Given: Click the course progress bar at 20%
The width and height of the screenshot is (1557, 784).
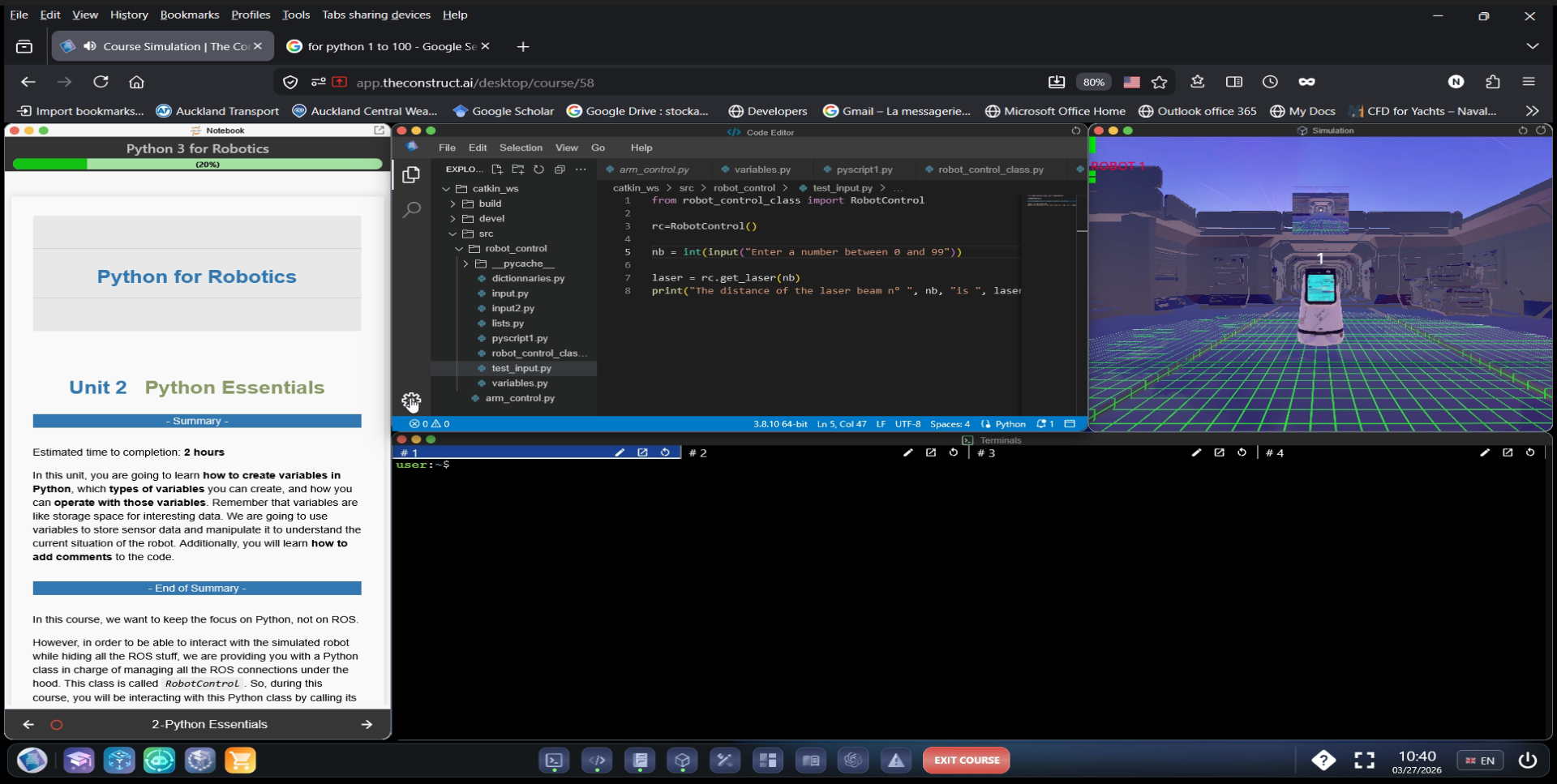Looking at the screenshot, I should coord(197,164).
